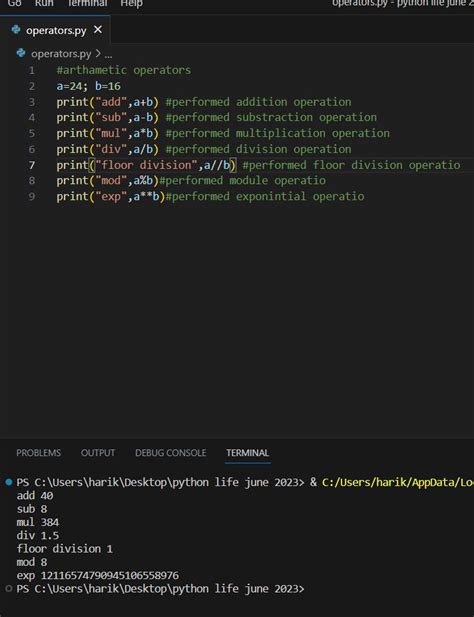
Task: Click the '#performed multiplication operation' comment
Action: click(278, 133)
